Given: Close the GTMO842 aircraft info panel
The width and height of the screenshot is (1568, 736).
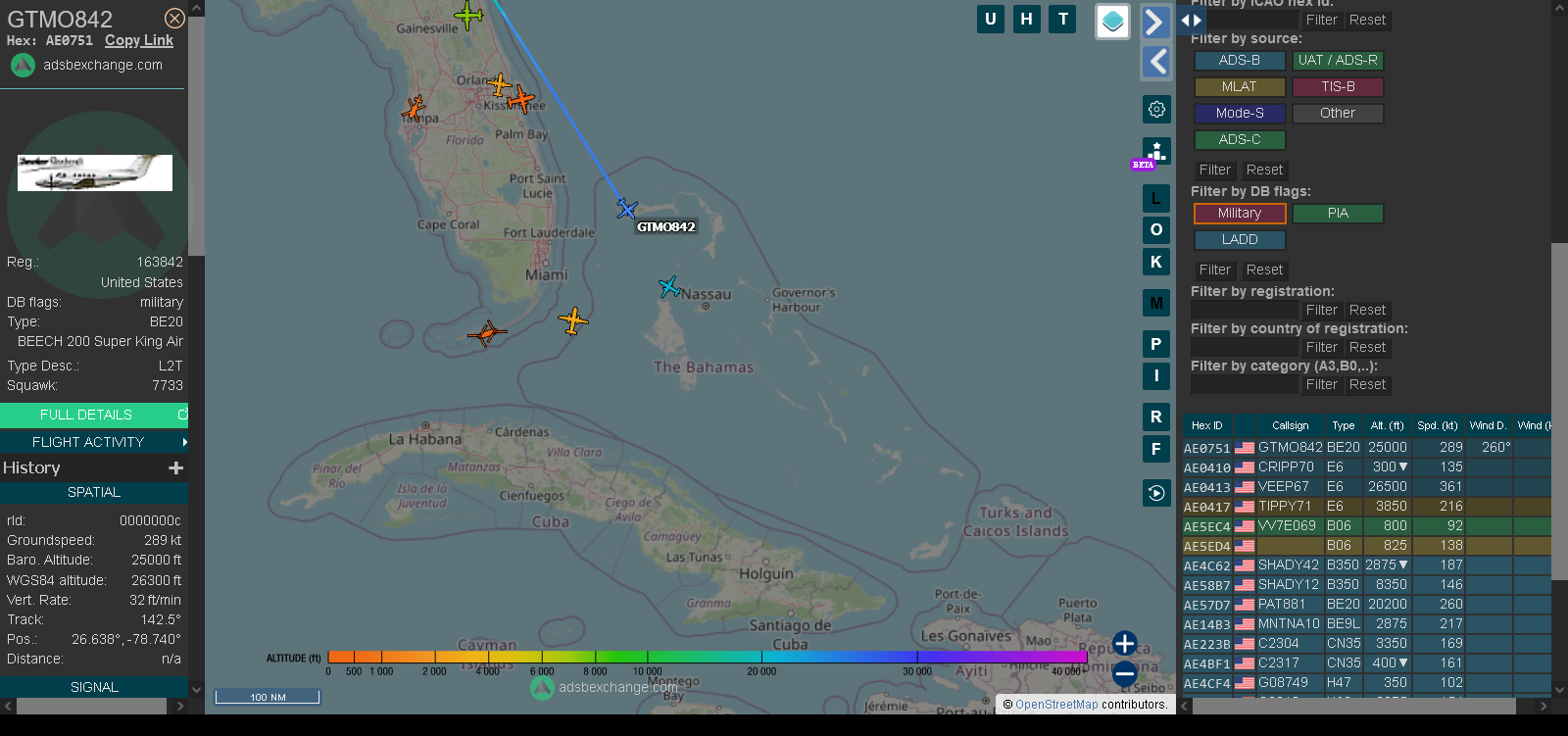Looking at the screenshot, I should point(174,19).
